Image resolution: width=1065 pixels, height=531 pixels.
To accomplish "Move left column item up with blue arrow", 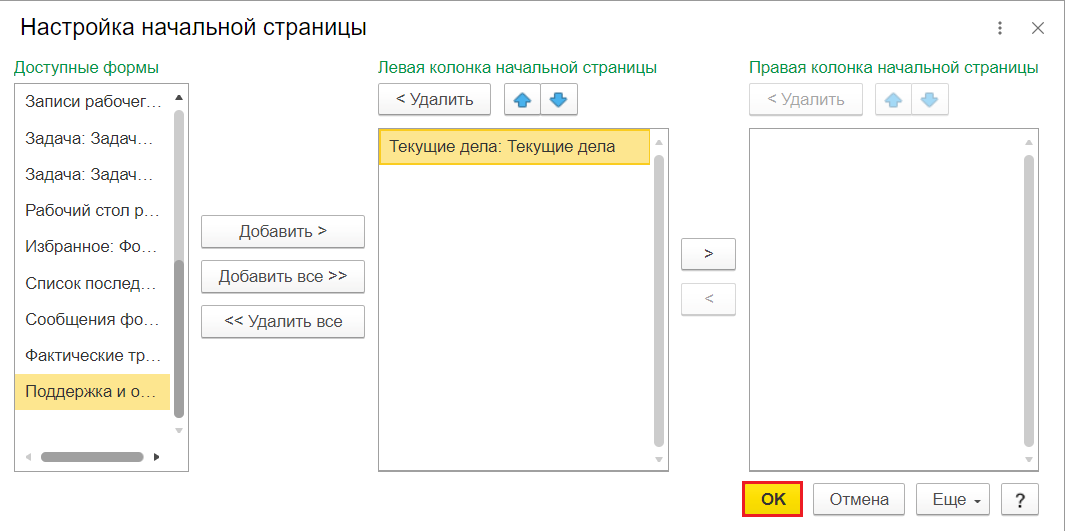I will point(522,100).
